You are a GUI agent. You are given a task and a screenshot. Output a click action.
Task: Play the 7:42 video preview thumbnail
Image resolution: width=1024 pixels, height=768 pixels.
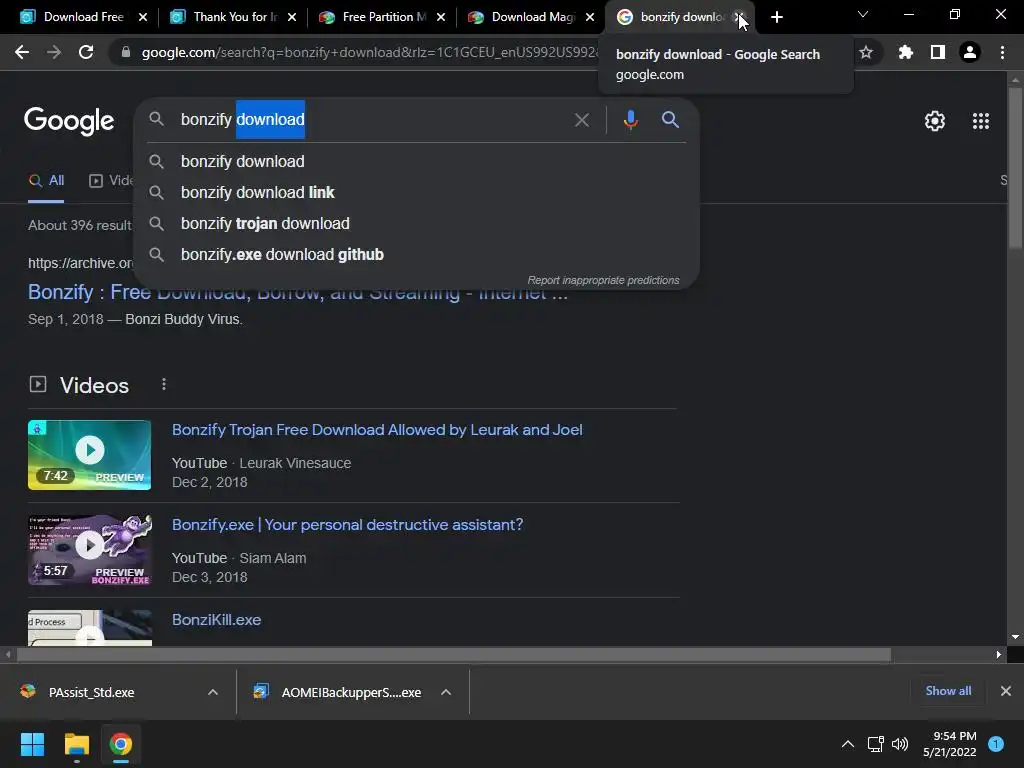coord(89,455)
